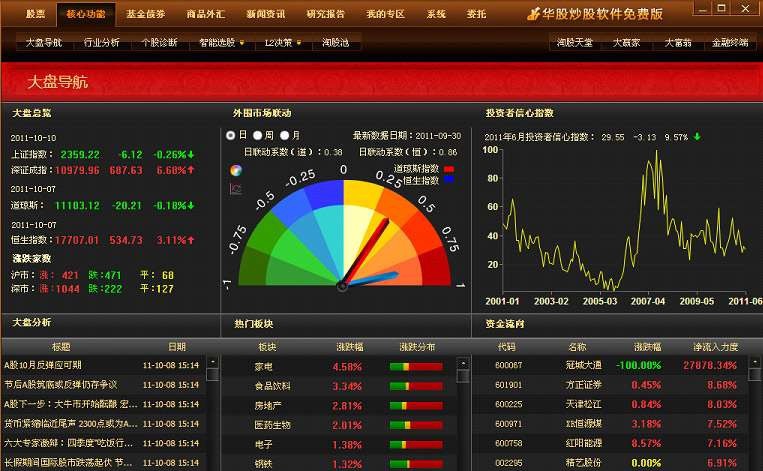Image resolution: width=763 pixels, height=471 pixels.
Task: Click the 家电 rise/fall distribution bar
Action: point(416,366)
